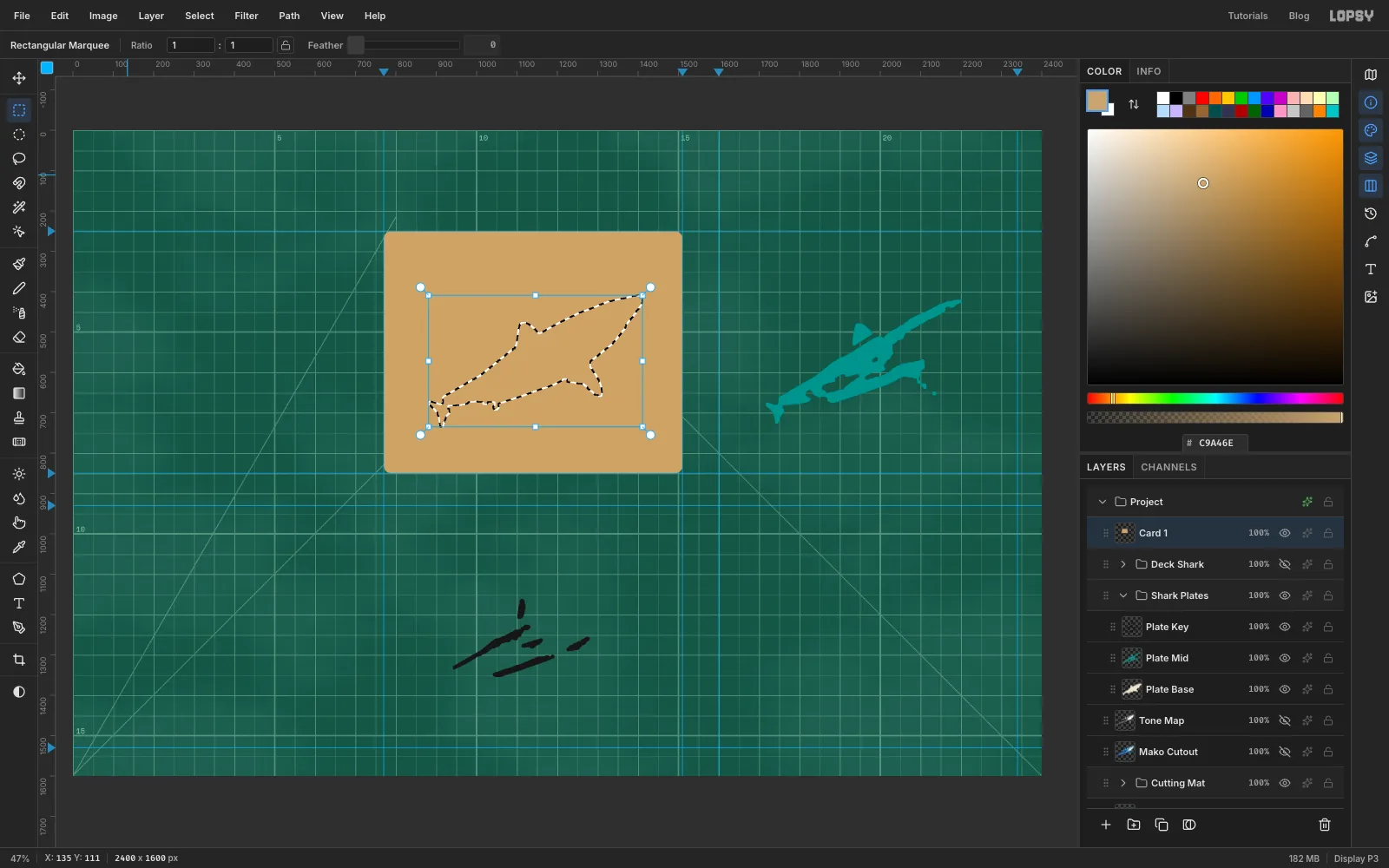Switch to the Channels tab
Image resolution: width=1389 pixels, height=868 pixels.
[x=1168, y=467]
